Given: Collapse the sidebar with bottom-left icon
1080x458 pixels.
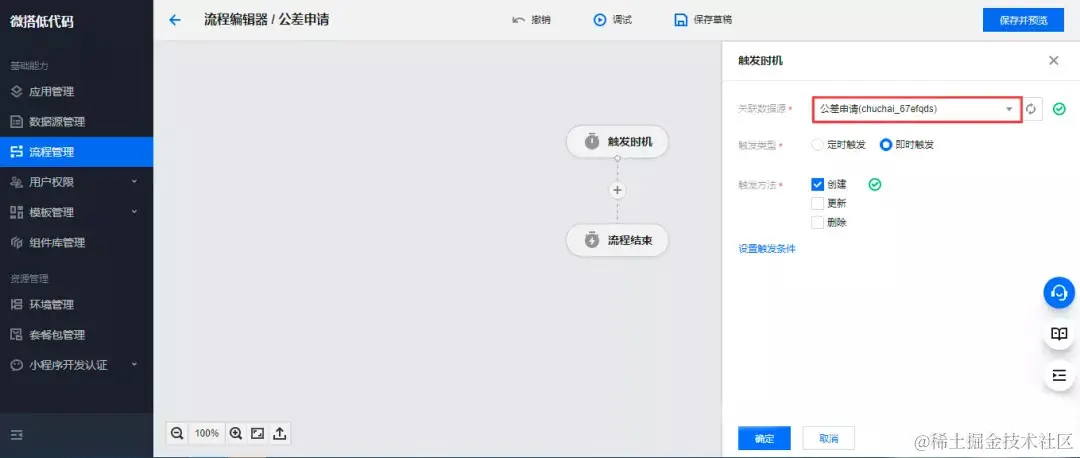Looking at the screenshot, I should click(17, 435).
